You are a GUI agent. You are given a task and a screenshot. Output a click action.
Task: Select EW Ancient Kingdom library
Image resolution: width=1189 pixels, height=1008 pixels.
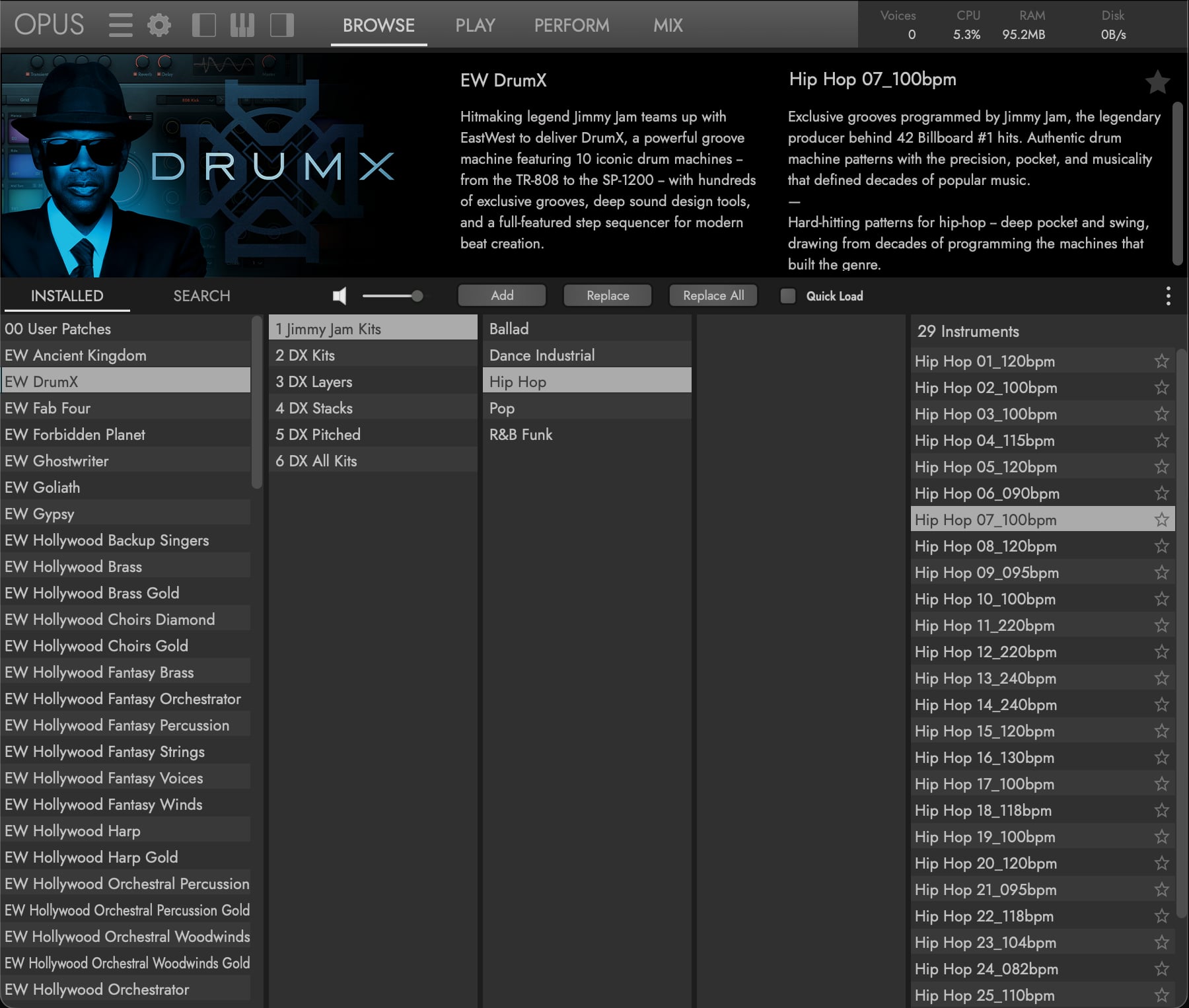(x=126, y=355)
